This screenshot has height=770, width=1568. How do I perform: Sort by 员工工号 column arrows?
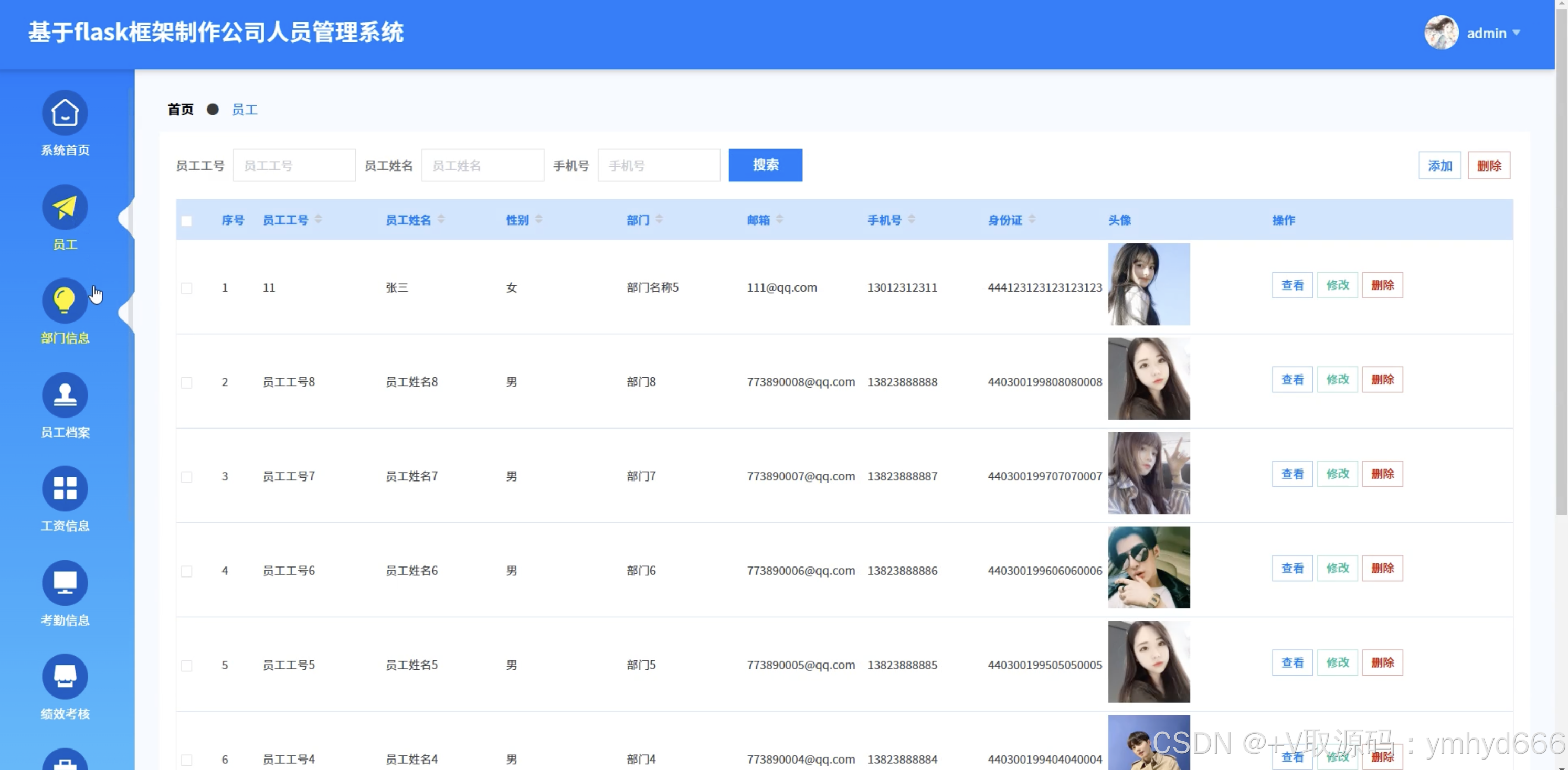tap(319, 220)
